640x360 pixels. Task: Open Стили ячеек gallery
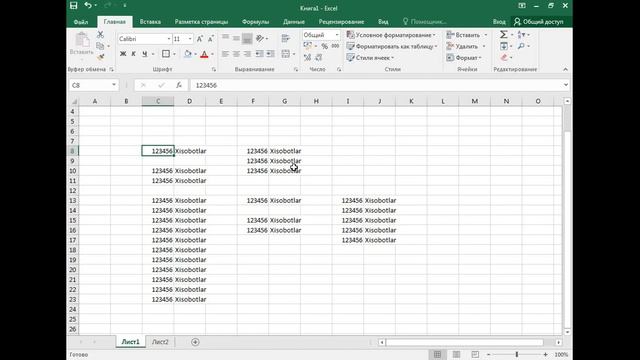(x=370, y=58)
